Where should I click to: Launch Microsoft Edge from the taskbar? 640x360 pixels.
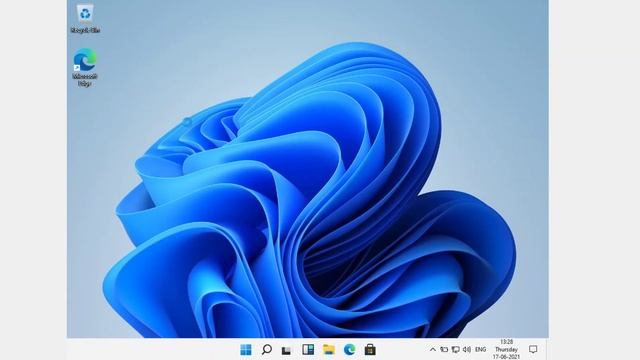(x=349, y=349)
